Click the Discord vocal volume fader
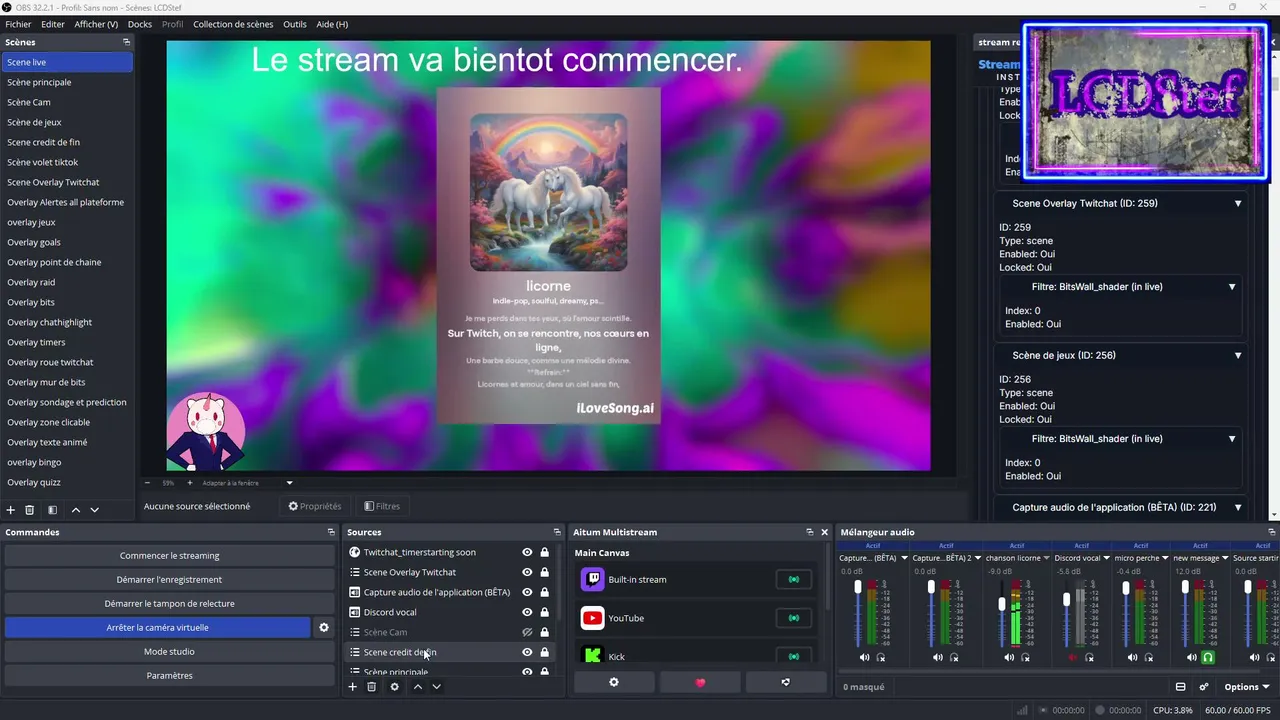Image resolution: width=1280 pixels, height=720 pixels. [1067, 599]
